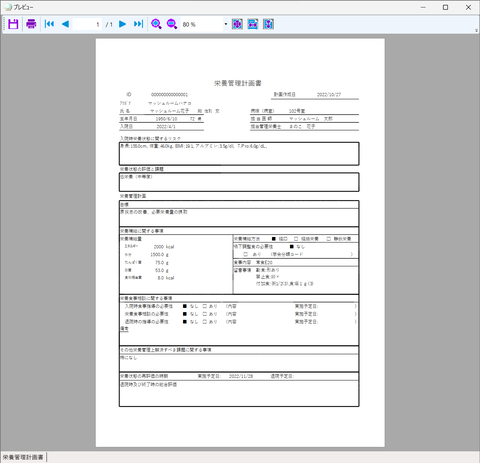Fit whole page in the preview
The width and height of the screenshot is (480, 463).
point(237,24)
